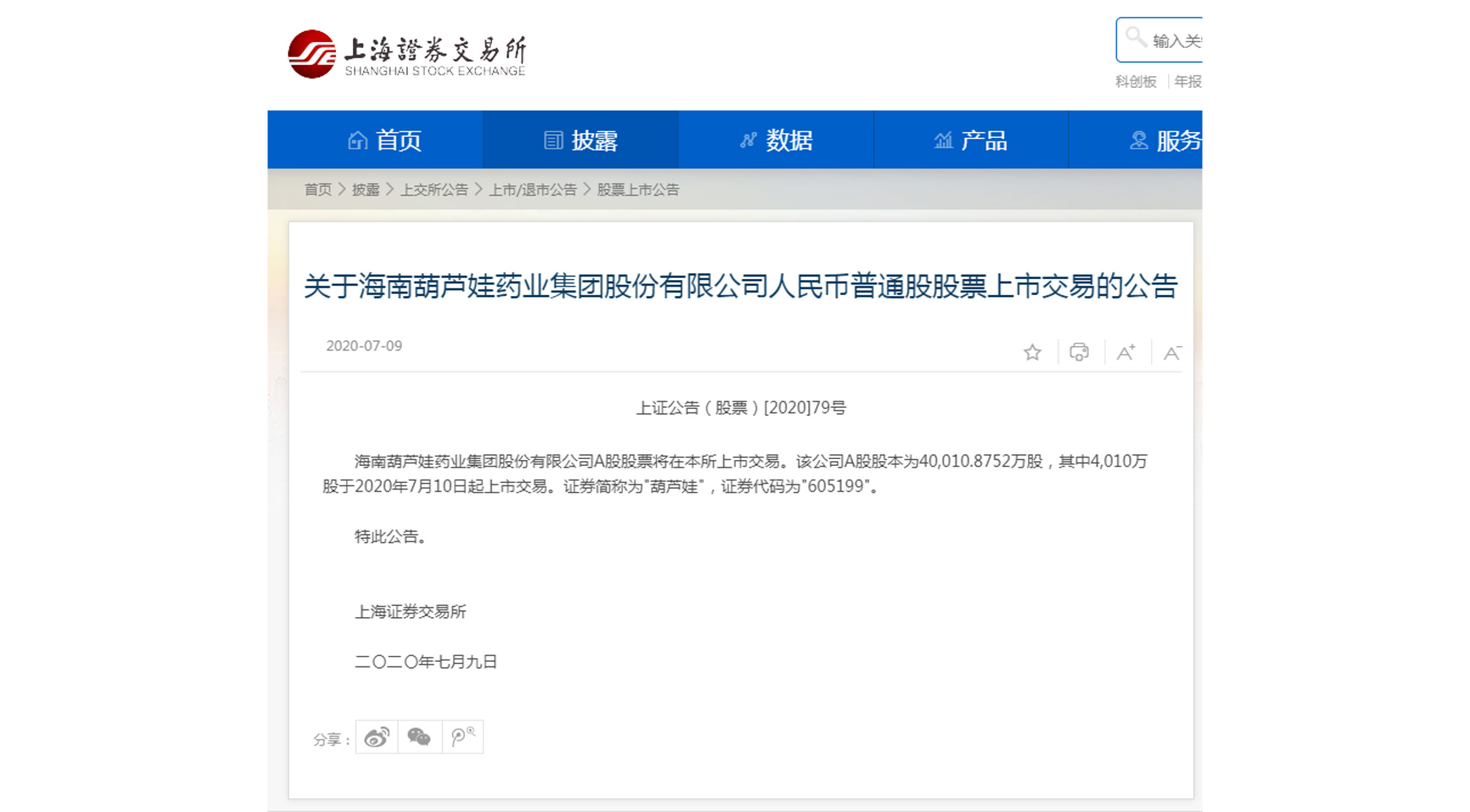Share the announcement to Weibo
1470x812 pixels.
[x=377, y=737]
